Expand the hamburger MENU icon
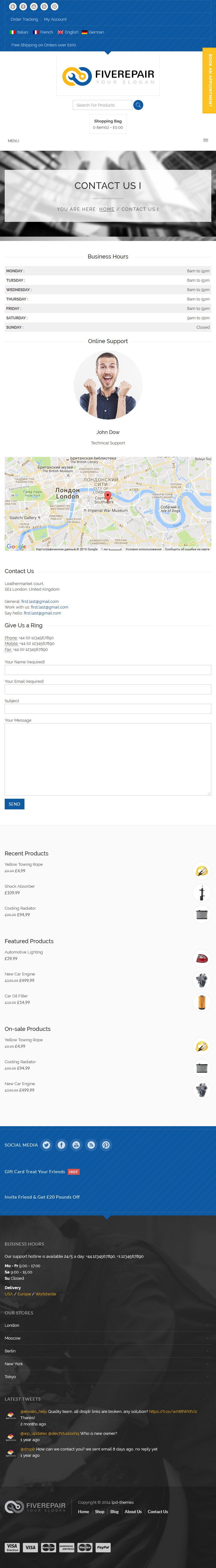Viewport: 216px width, 1568px height. point(206,141)
